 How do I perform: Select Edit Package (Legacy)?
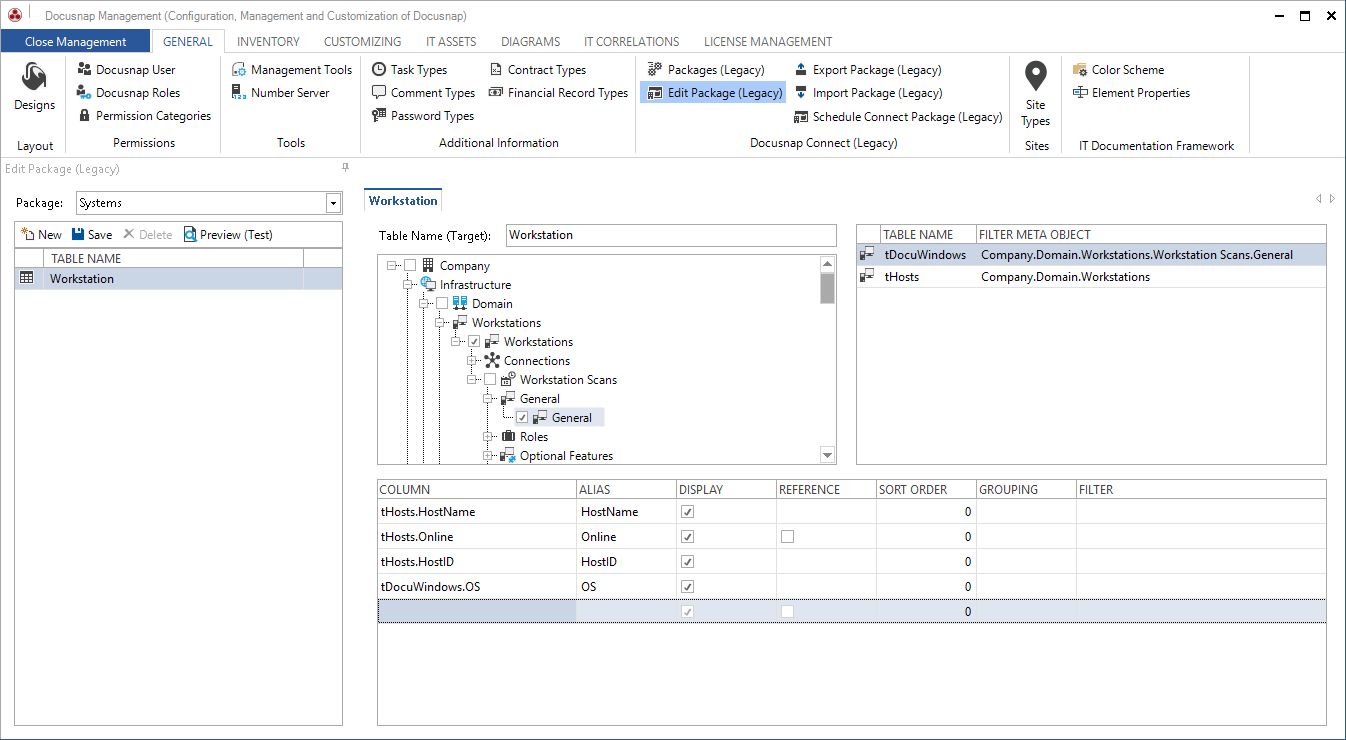[714, 93]
